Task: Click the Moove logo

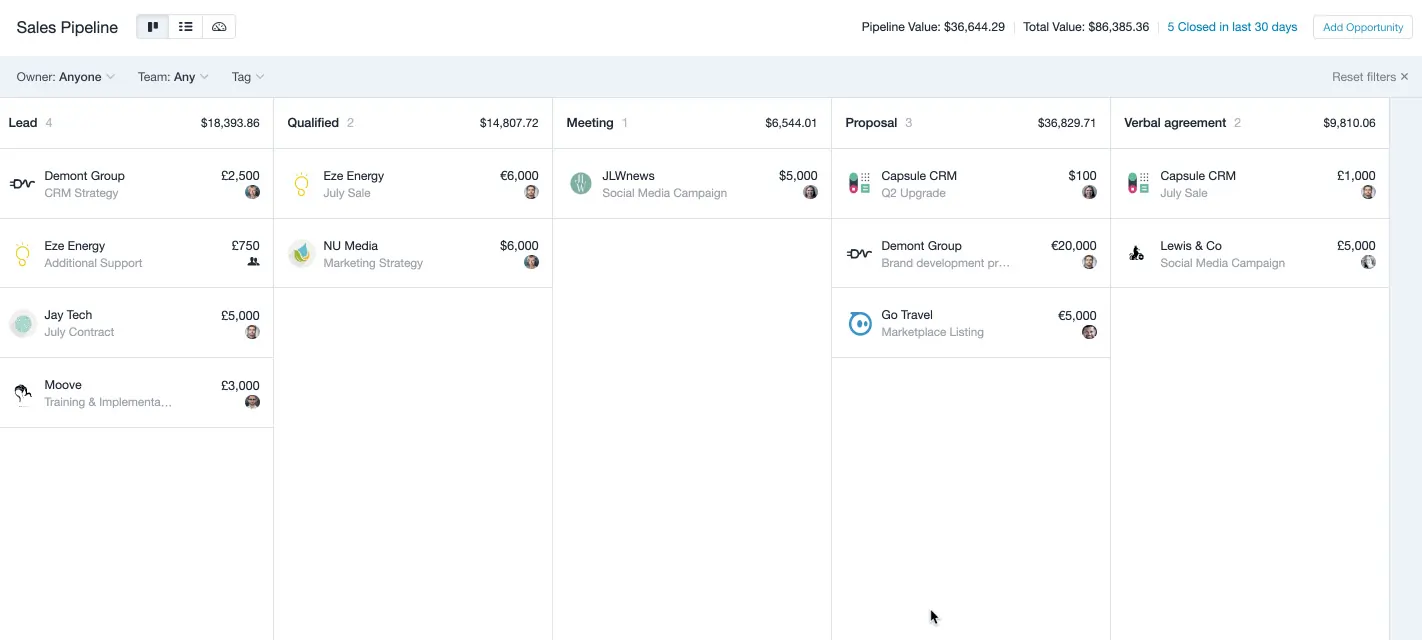Action: (x=22, y=393)
